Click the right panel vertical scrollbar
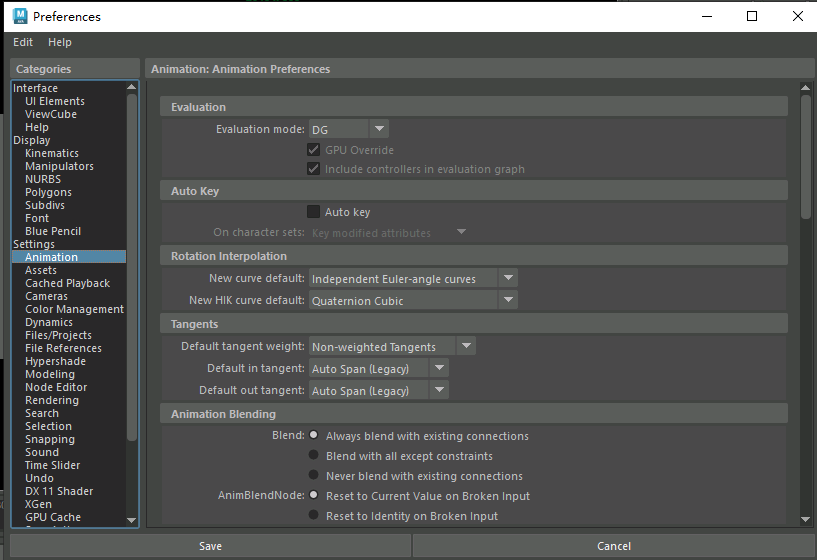This screenshot has height=560, width=817. coord(806,156)
